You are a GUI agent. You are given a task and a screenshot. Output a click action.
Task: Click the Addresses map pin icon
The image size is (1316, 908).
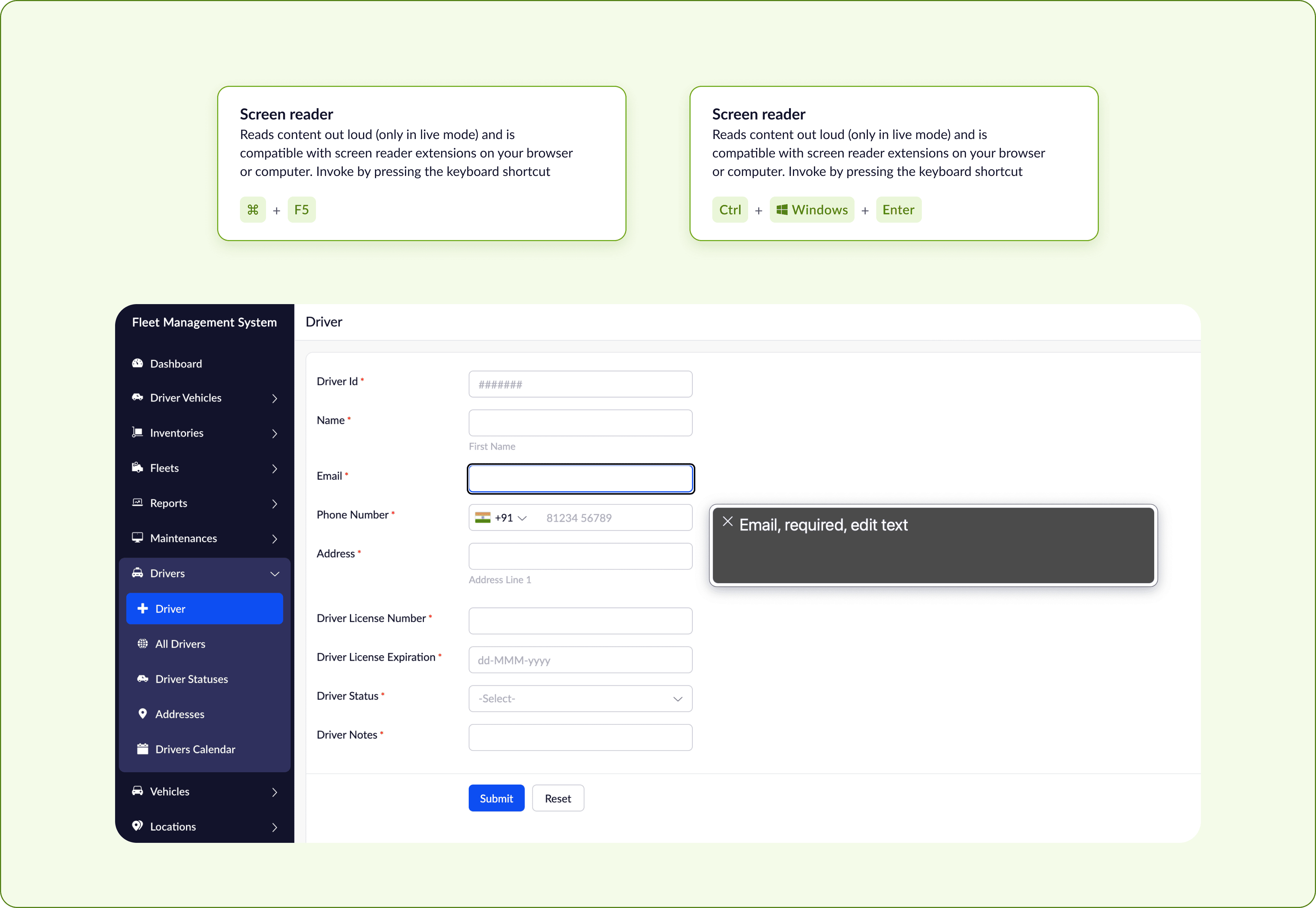coord(143,714)
